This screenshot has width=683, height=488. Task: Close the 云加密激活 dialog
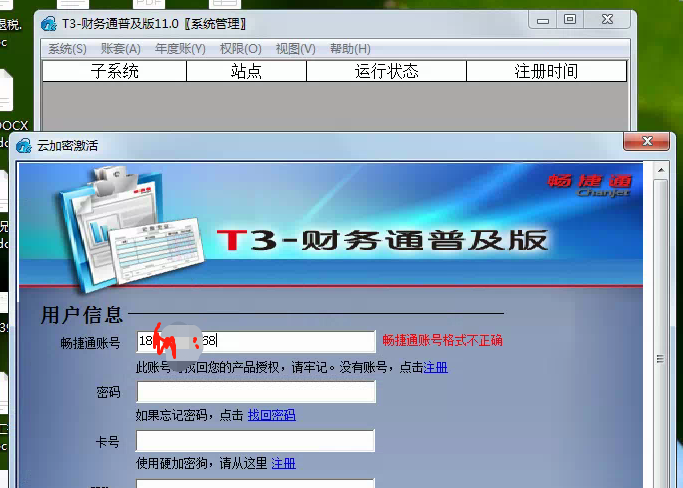(x=646, y=141)
